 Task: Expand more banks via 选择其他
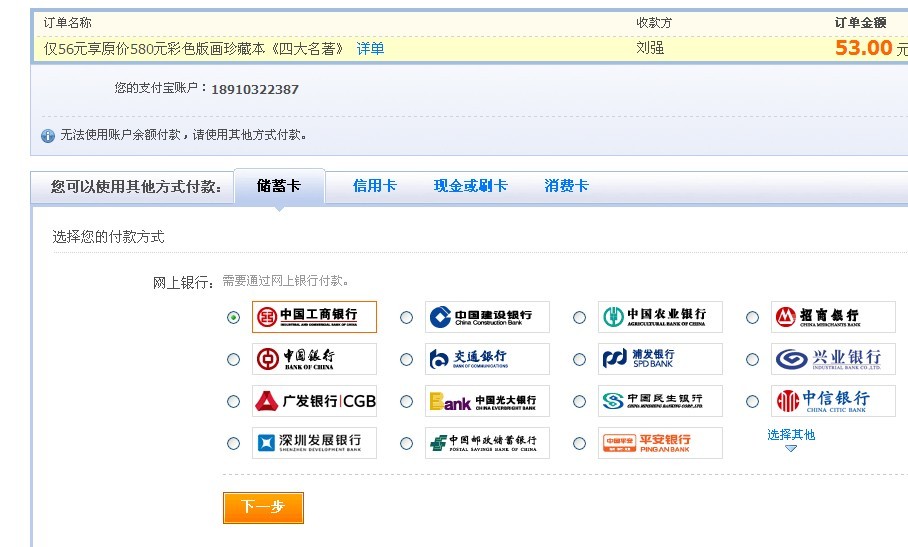click(791, 435)
